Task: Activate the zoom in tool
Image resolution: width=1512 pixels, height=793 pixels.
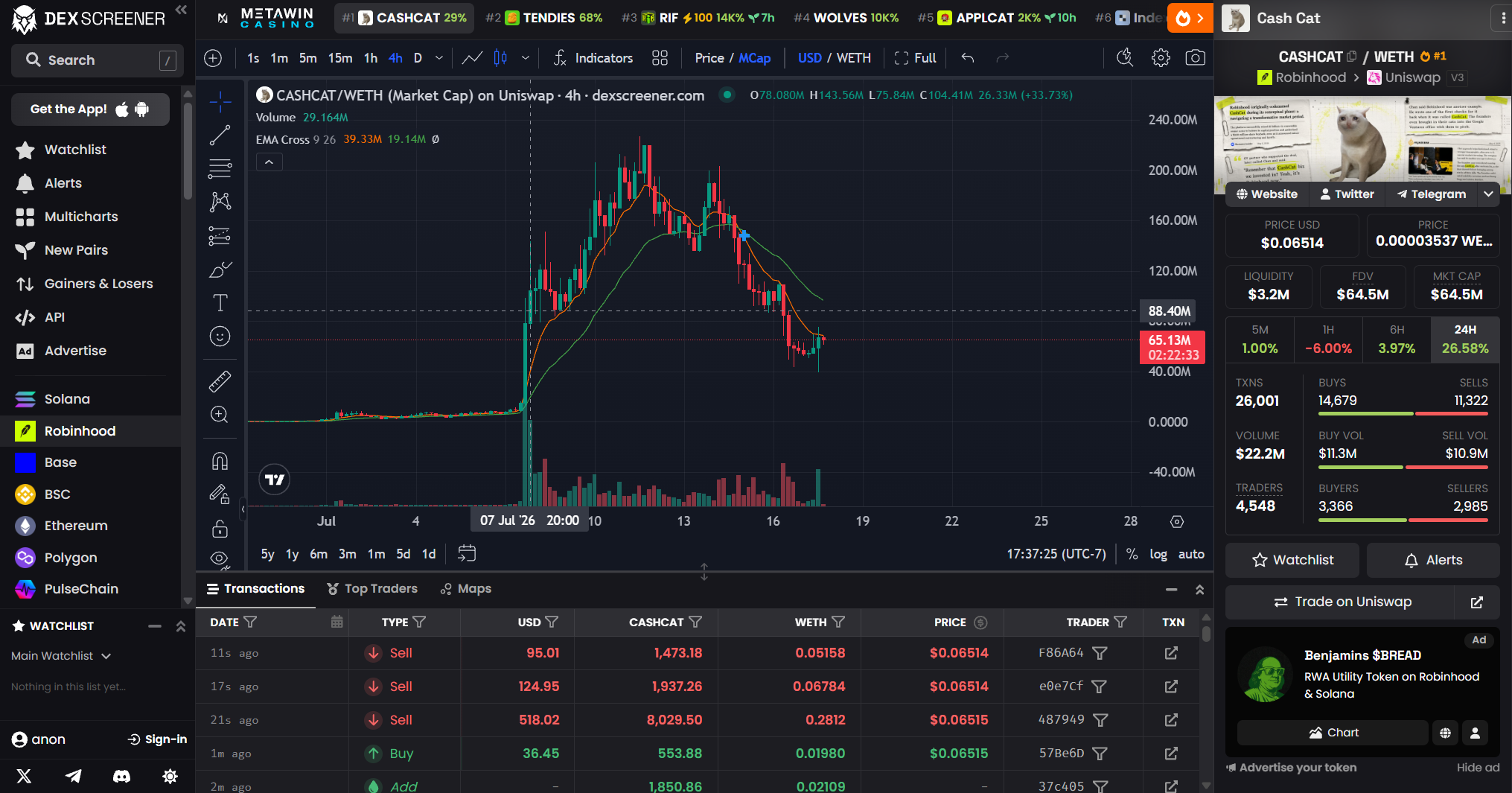Action: click(x=220, y=415)
